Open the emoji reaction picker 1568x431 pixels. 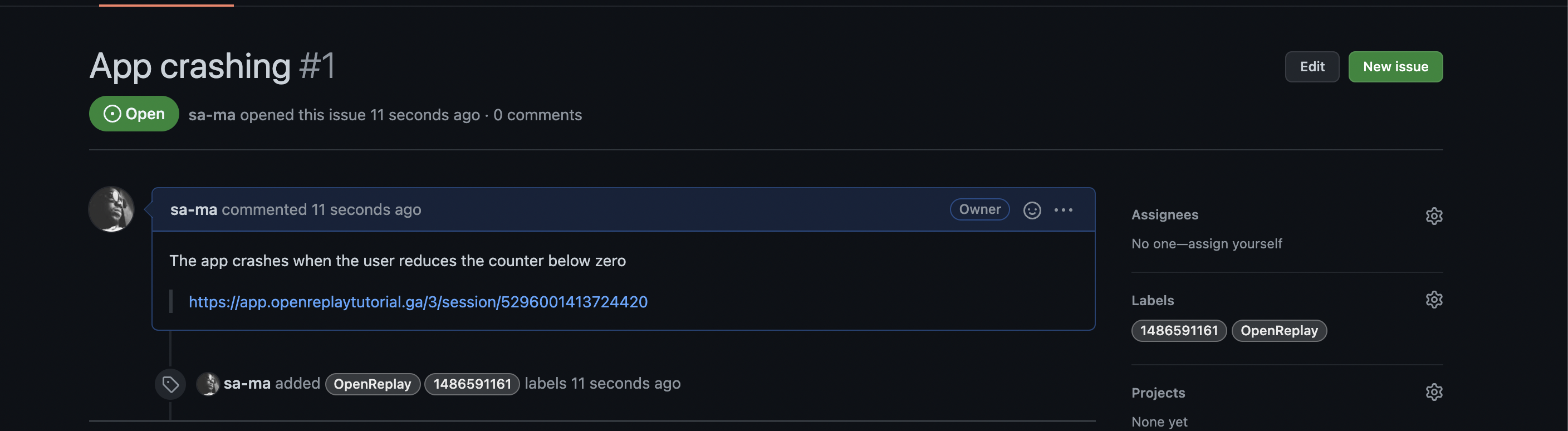(x=1032, y=210)
